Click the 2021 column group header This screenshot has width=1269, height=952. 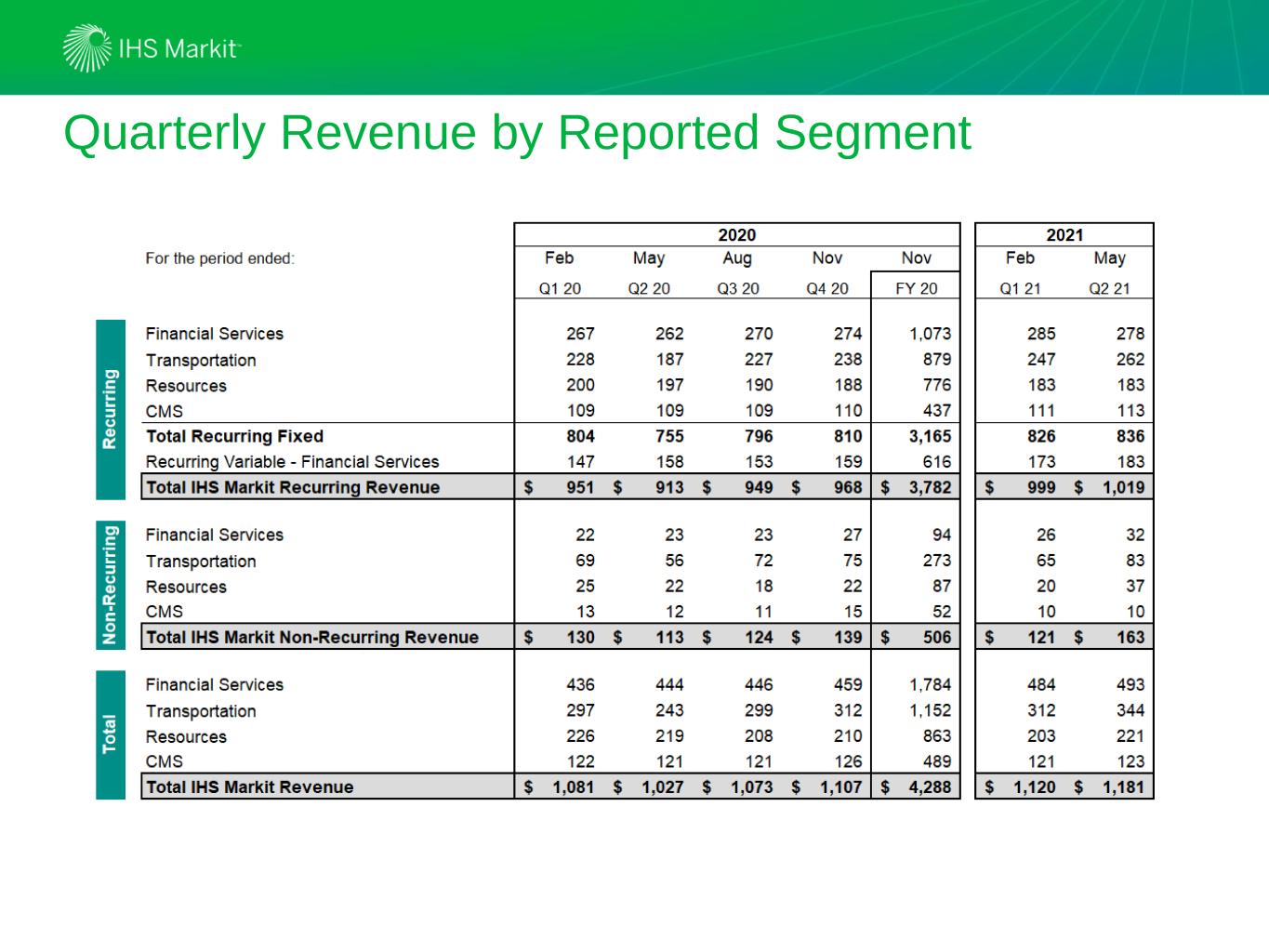point(1064,235)
